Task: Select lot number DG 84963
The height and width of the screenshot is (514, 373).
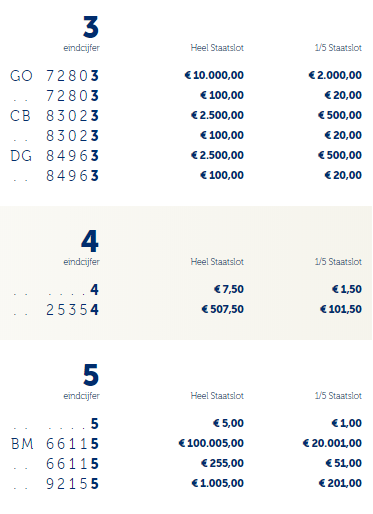Action: coord(55,156)
